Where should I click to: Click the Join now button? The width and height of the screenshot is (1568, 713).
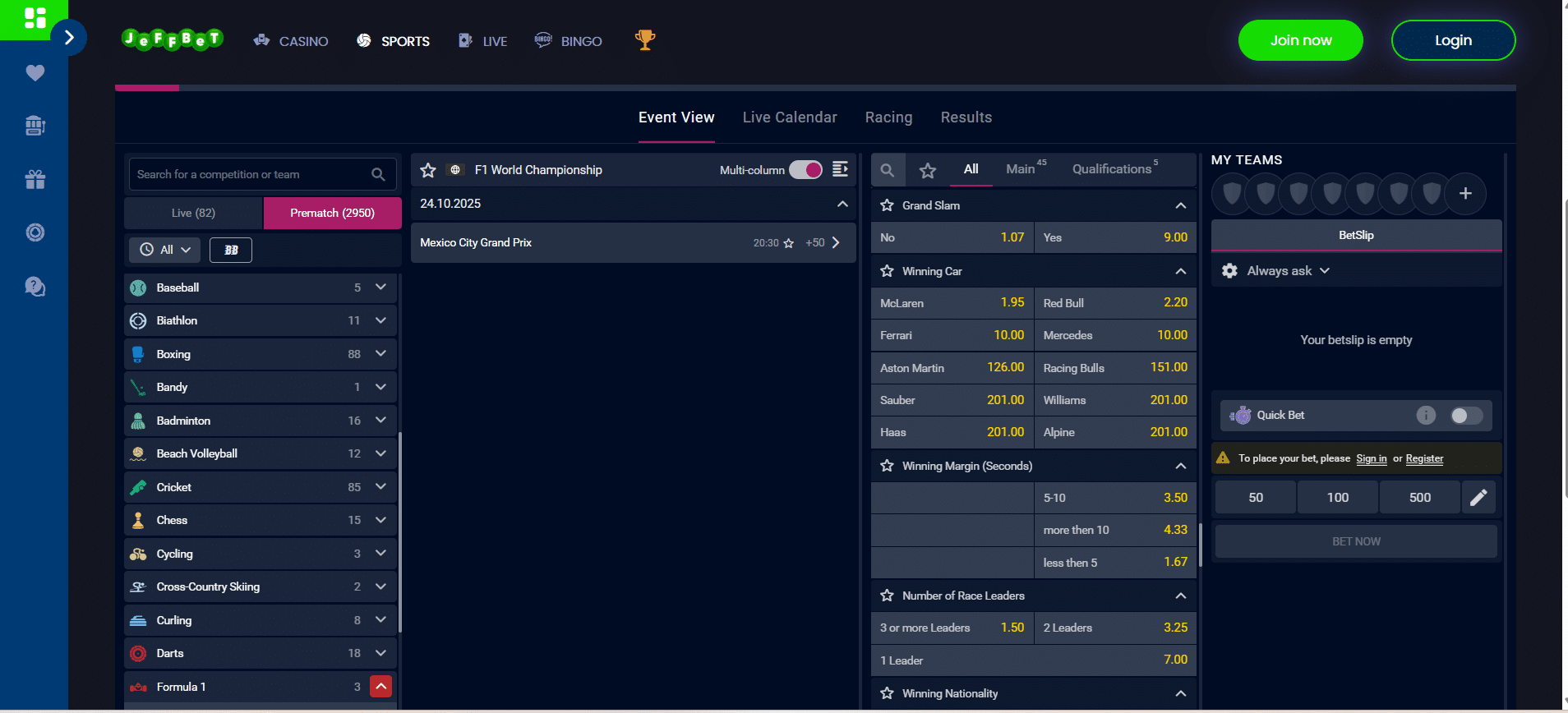coord(1300,40)
